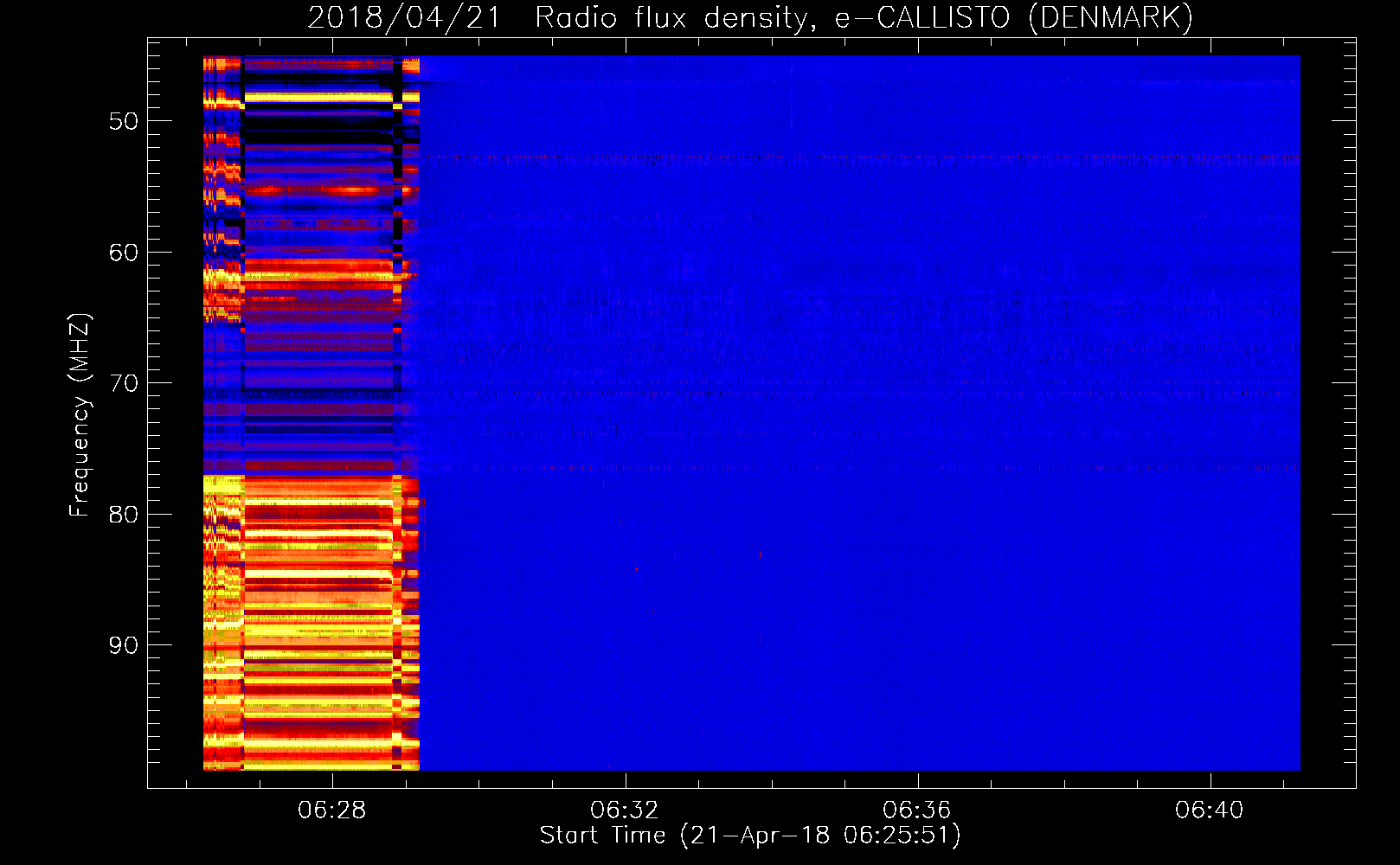
Task: Click the 60 MHz frequency tick label
Action: tap(124, 253)
